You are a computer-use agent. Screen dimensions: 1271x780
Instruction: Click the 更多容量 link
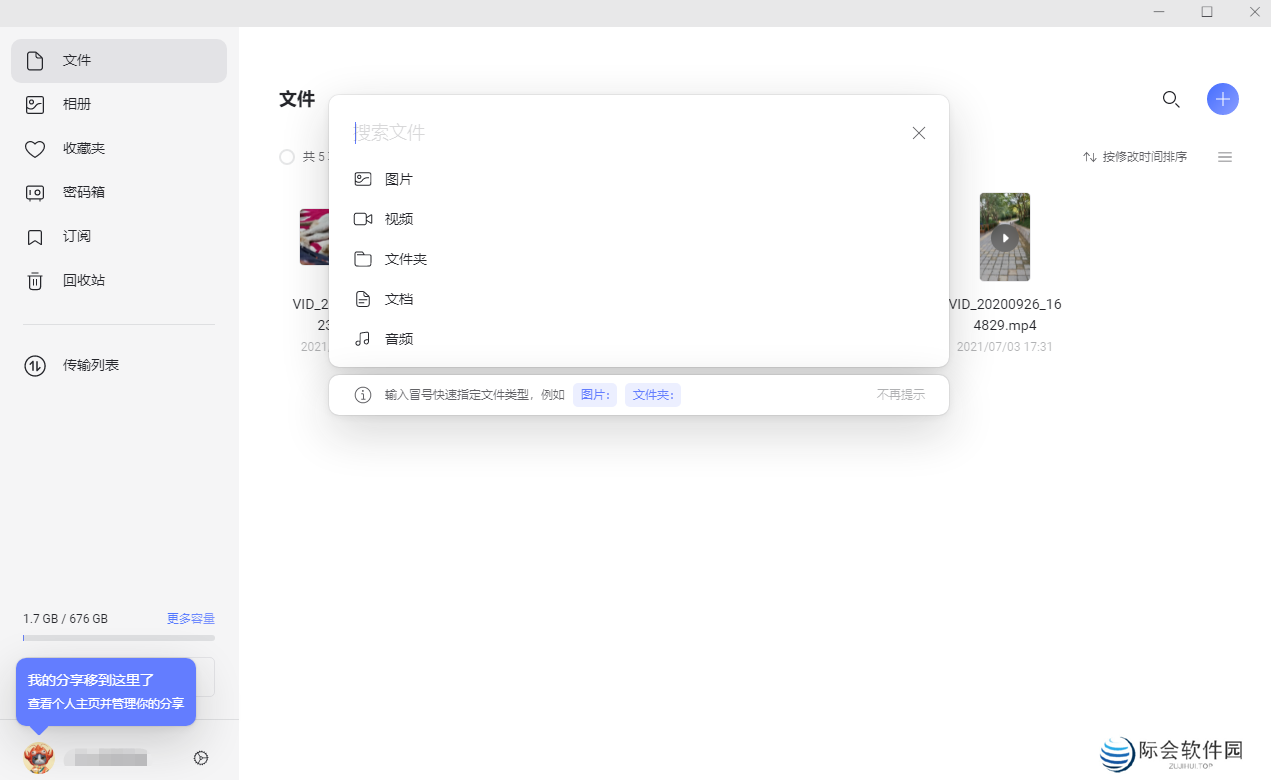pyautogui.click(x=190, y=618)
